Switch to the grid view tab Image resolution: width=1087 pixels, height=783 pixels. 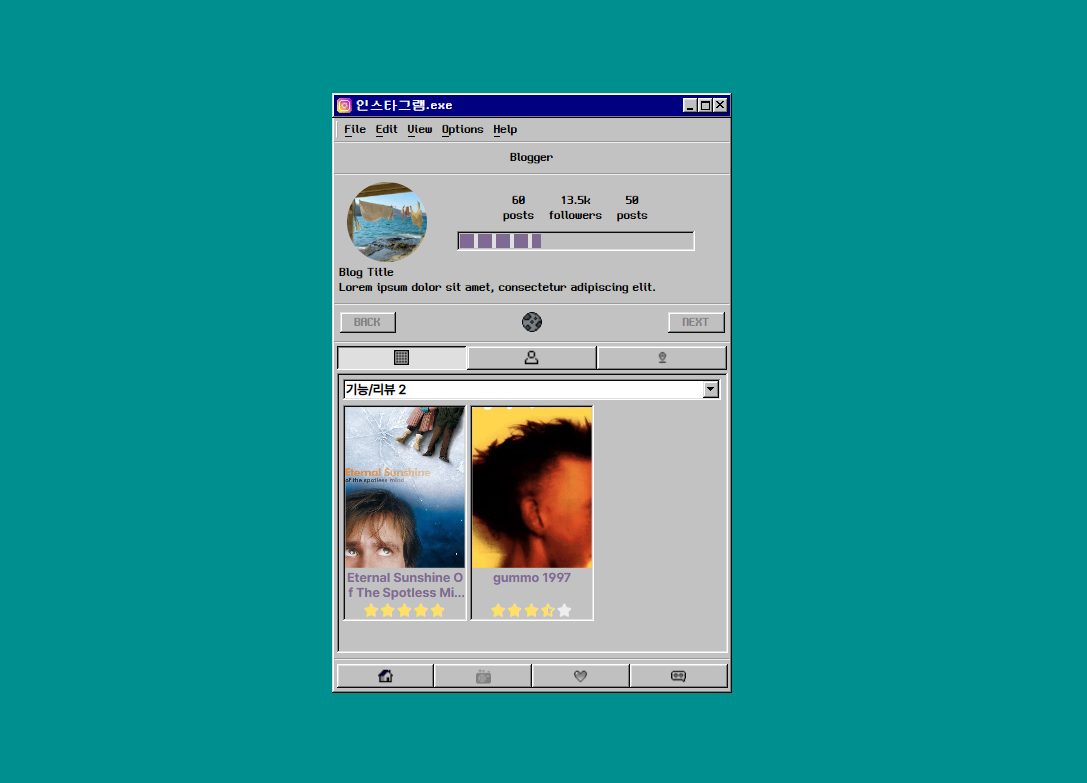coord(401,358)
